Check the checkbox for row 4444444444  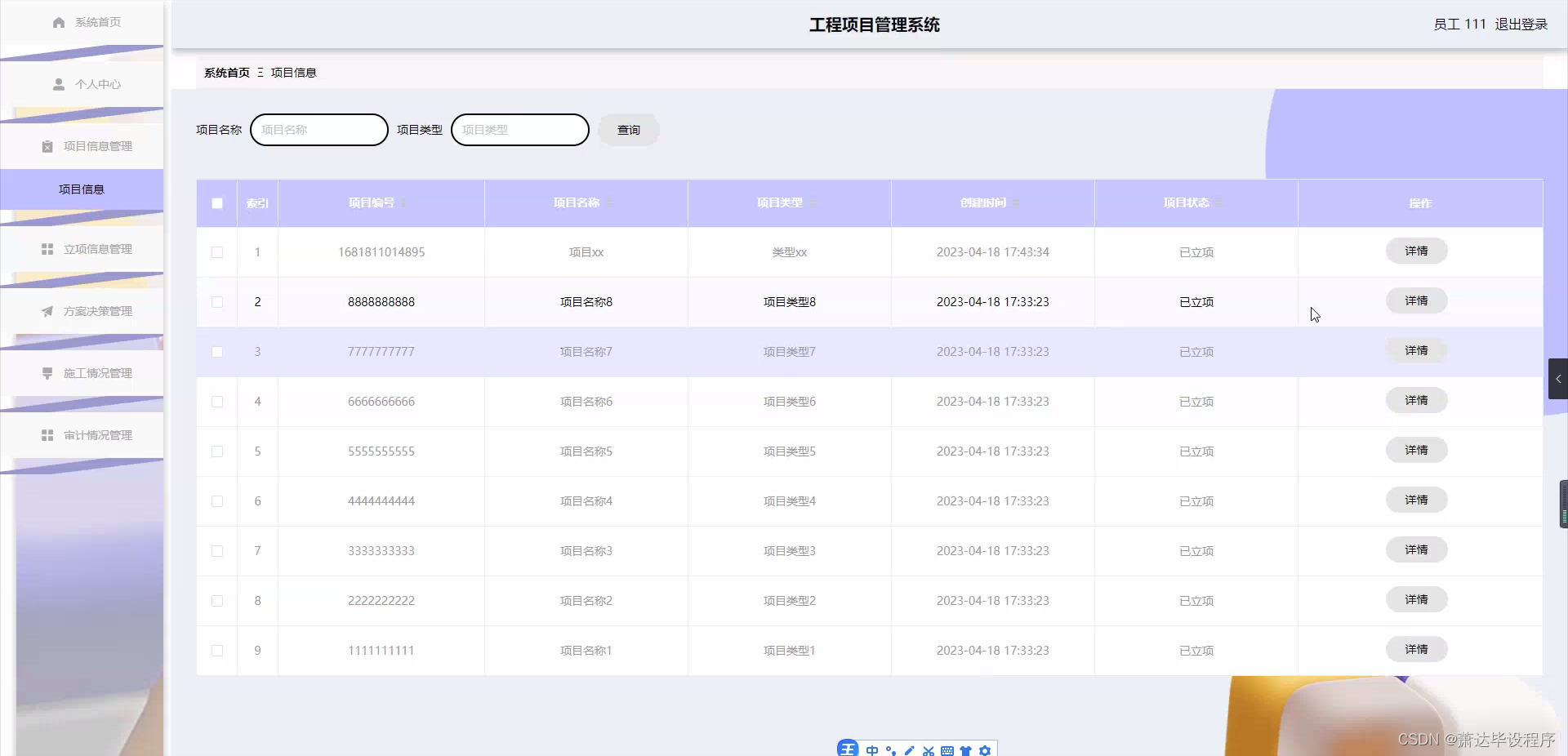coord(217,501)
